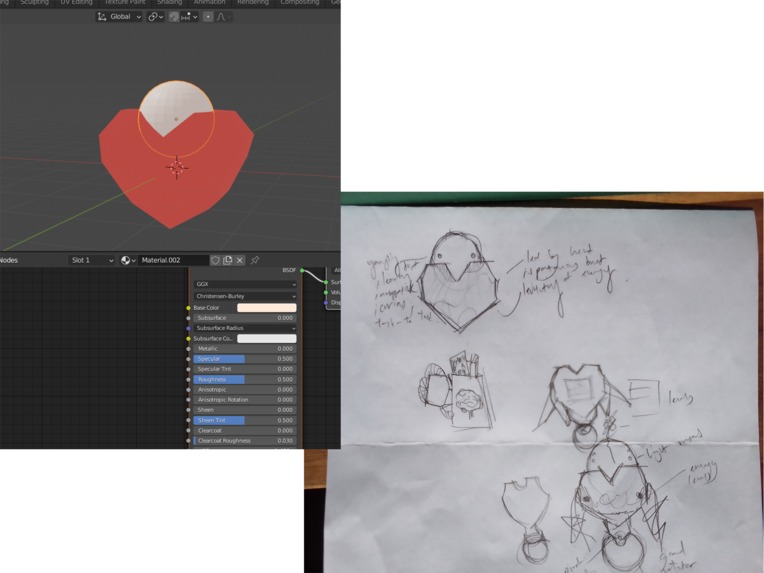Click the Base Color swatch
Image resolution: width=764 pixels, height=573 pixels.
point(267,308)
